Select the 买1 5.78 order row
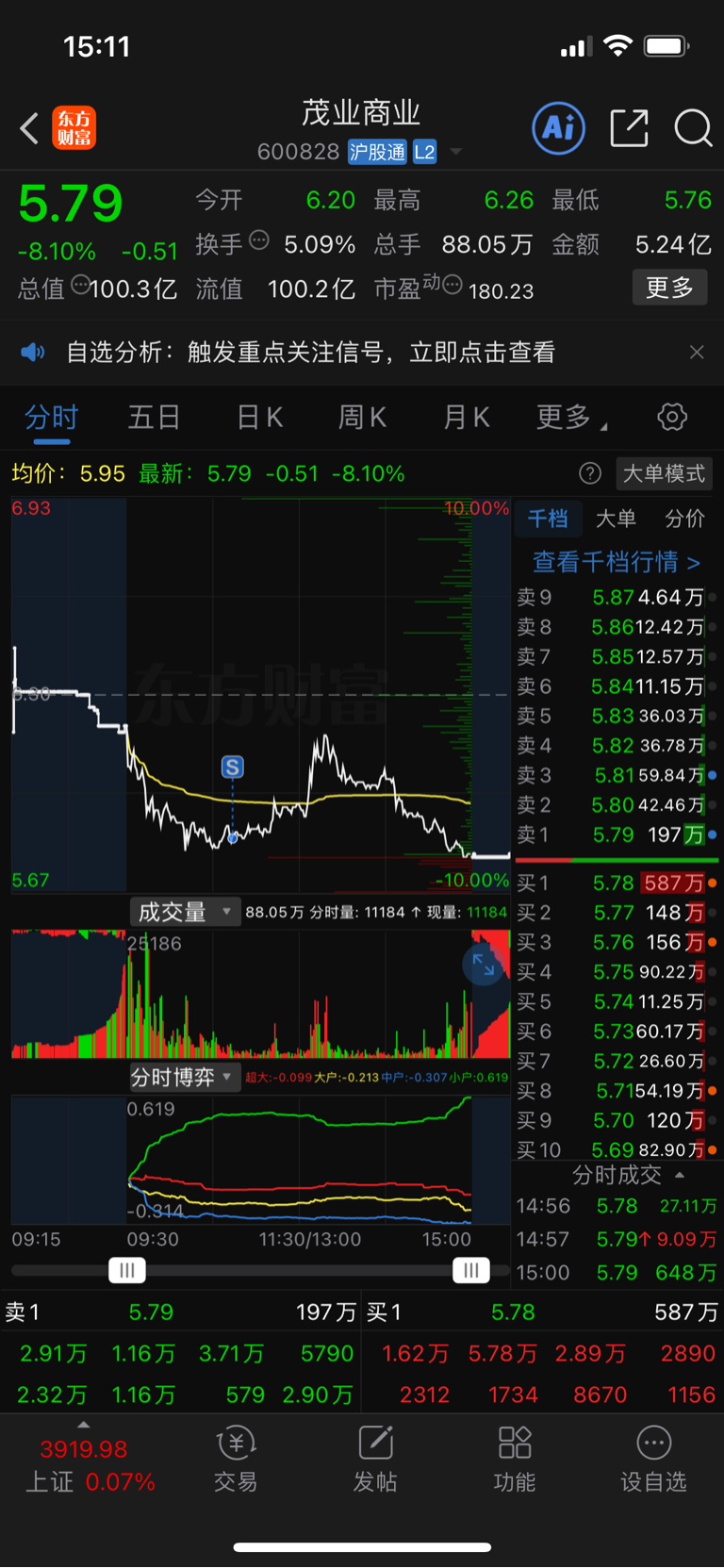Image resolution: width=724 pixels, height=1568 pixels. (x=617, y=883)
